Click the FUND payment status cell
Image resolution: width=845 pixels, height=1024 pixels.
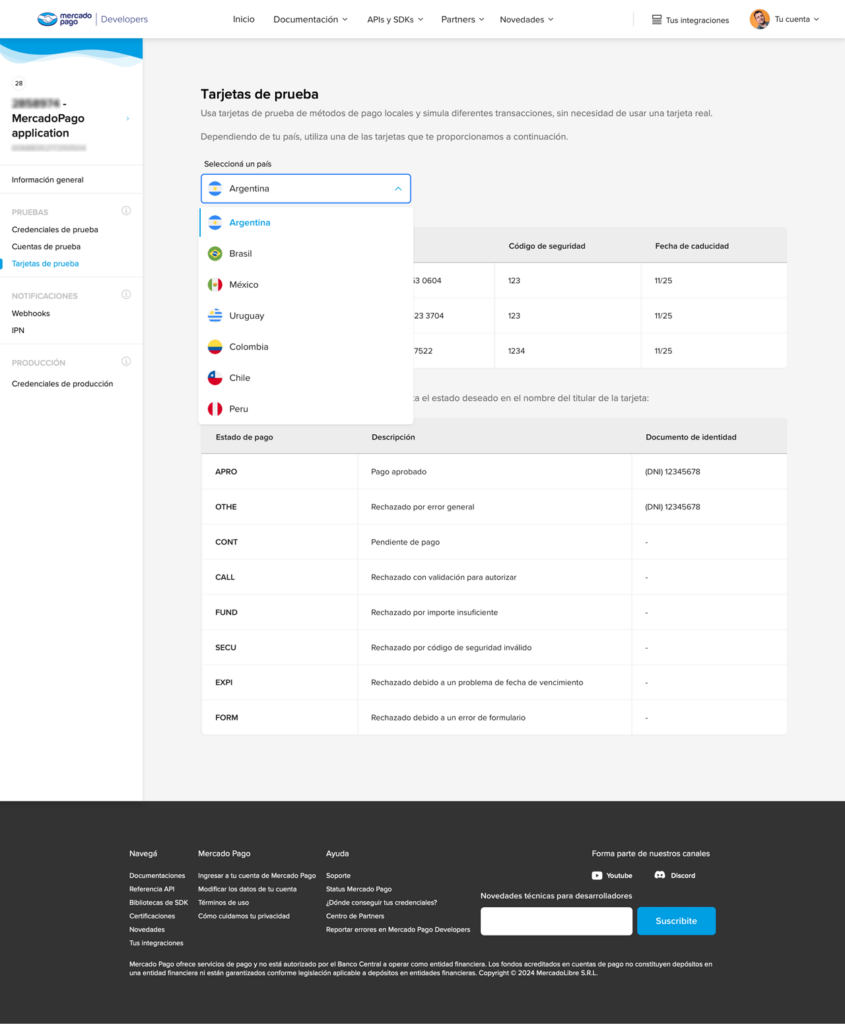click(279, 613)
